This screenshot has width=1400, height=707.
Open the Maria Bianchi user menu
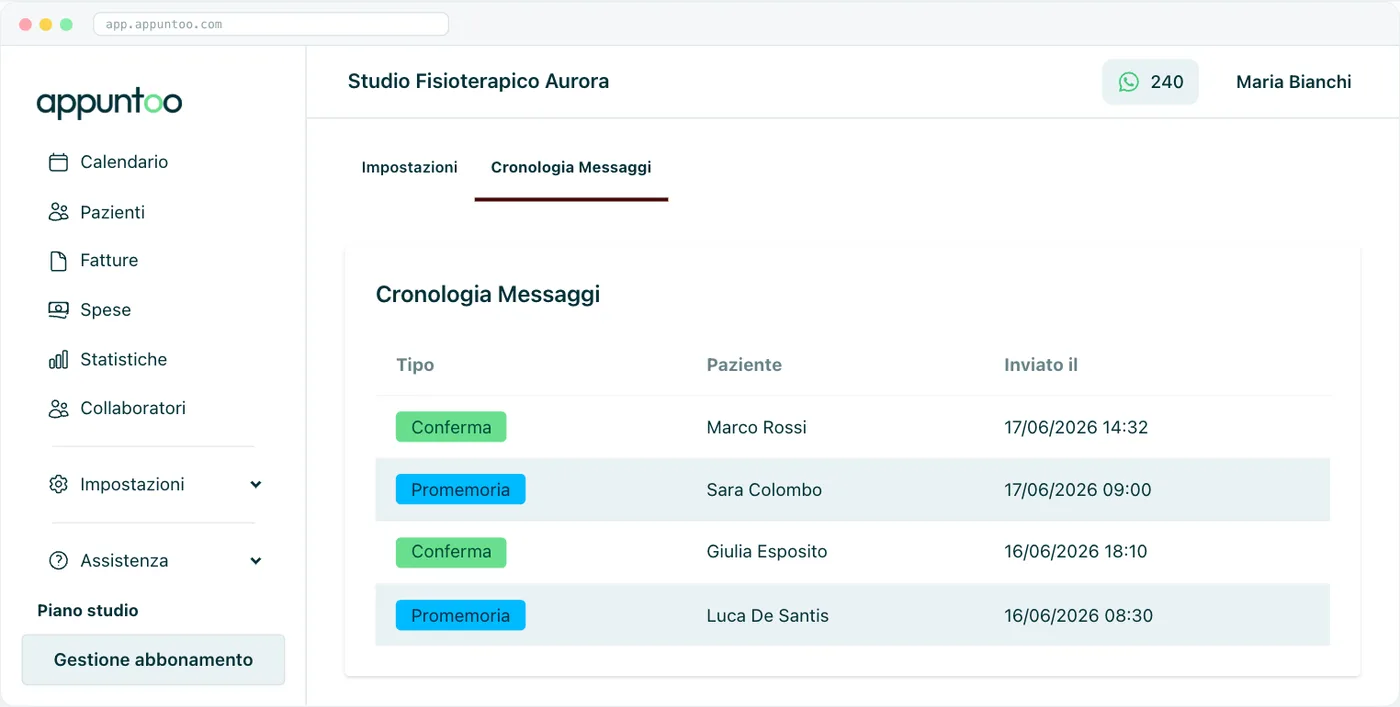[x=1294, y=82]
